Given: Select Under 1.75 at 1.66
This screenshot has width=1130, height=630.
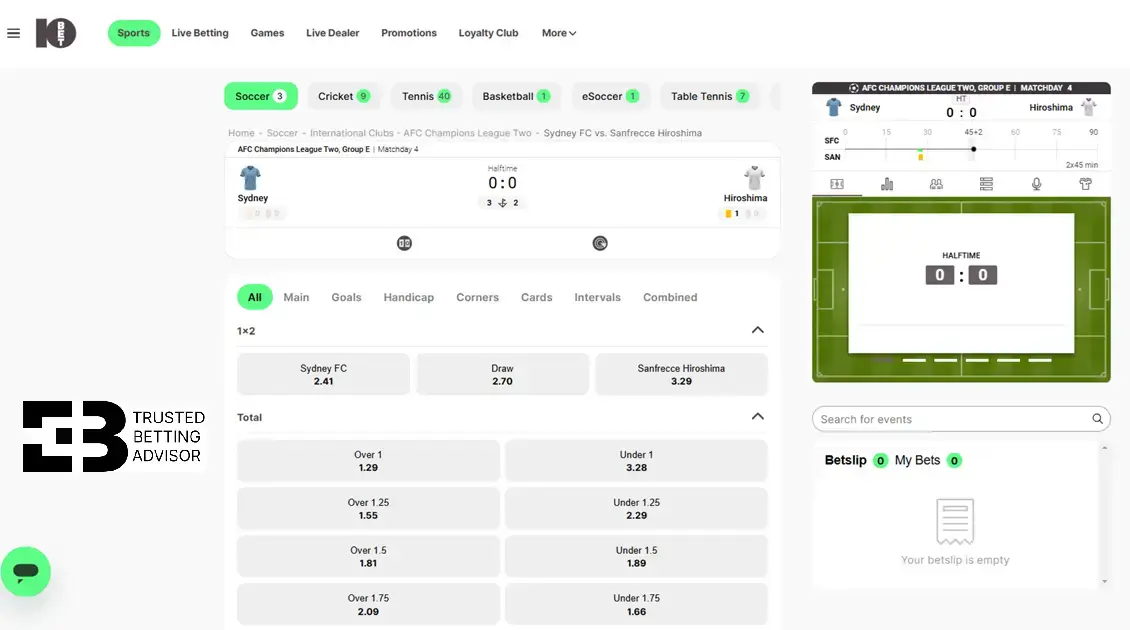Looking at the screenshot, I should [636, 604].
